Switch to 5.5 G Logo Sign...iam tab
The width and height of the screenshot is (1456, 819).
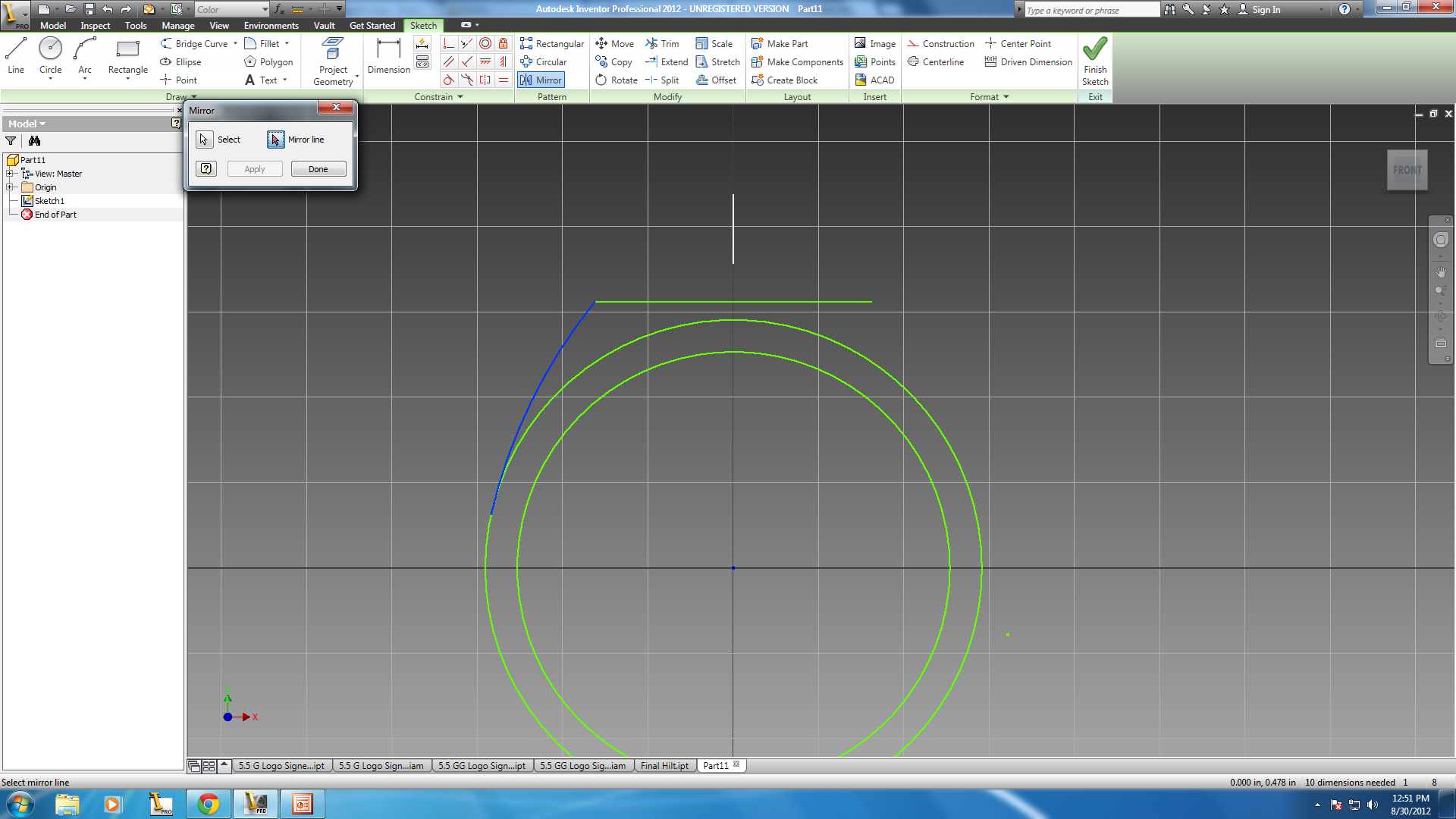click(381, 766)
